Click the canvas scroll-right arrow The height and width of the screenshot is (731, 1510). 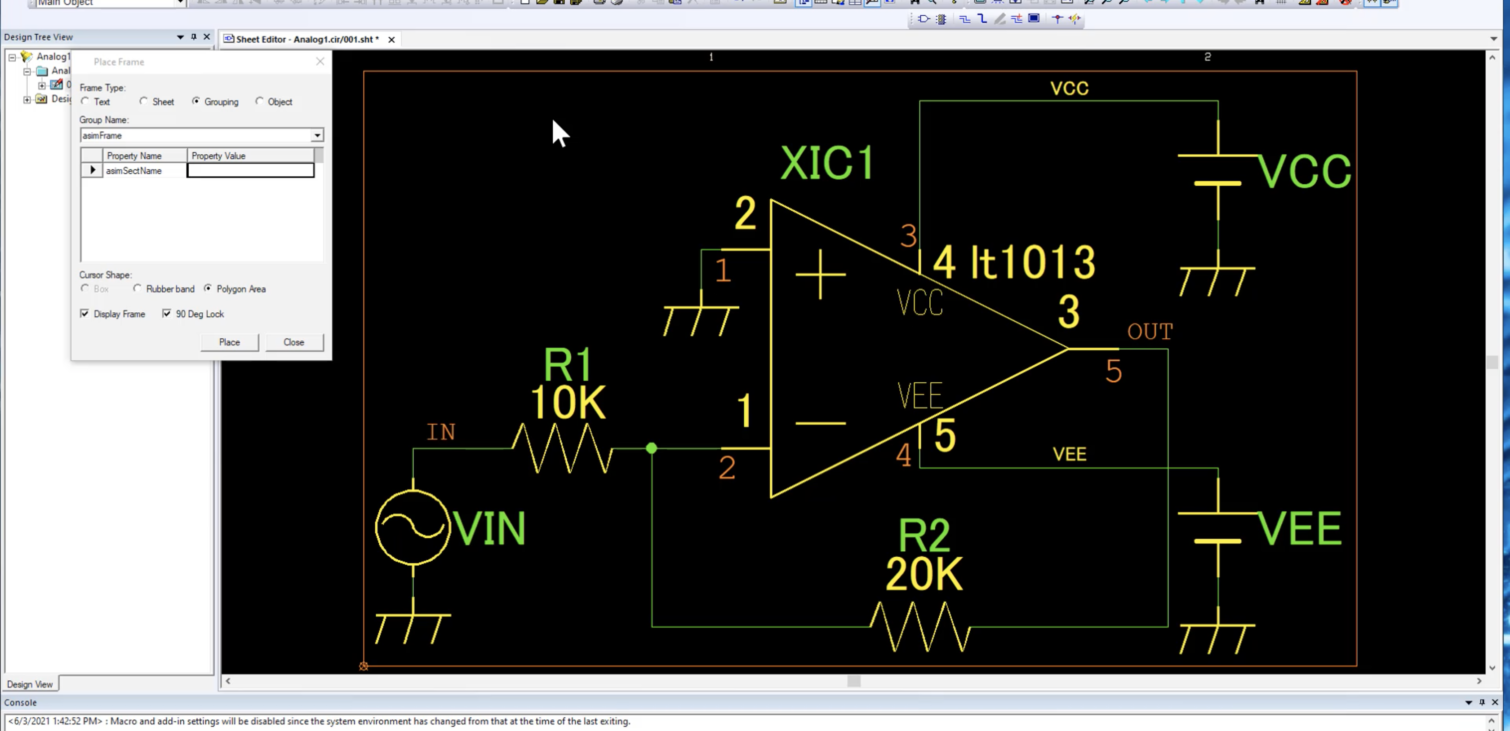(1479, 681)
